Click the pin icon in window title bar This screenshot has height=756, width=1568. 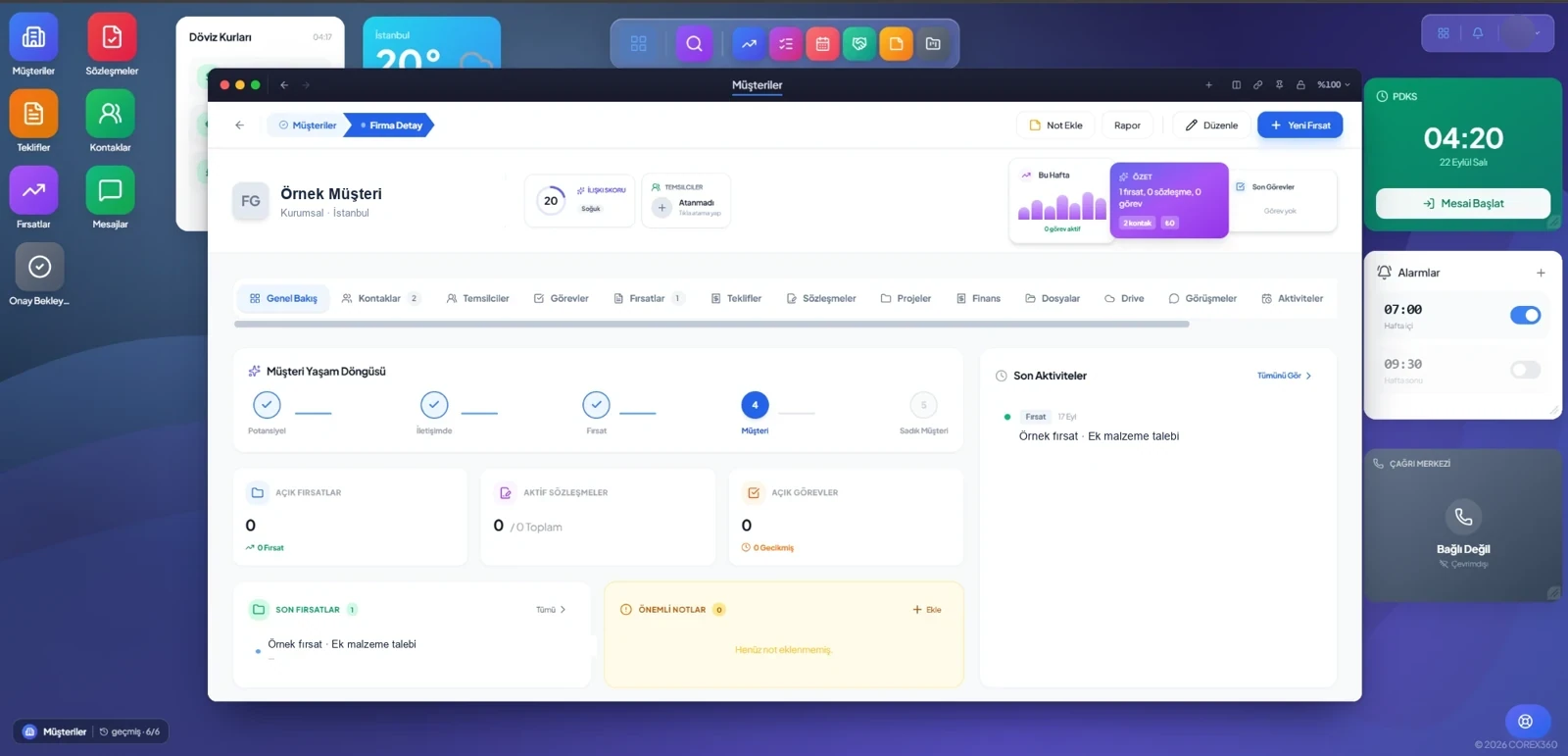(x=1279, y=85)
